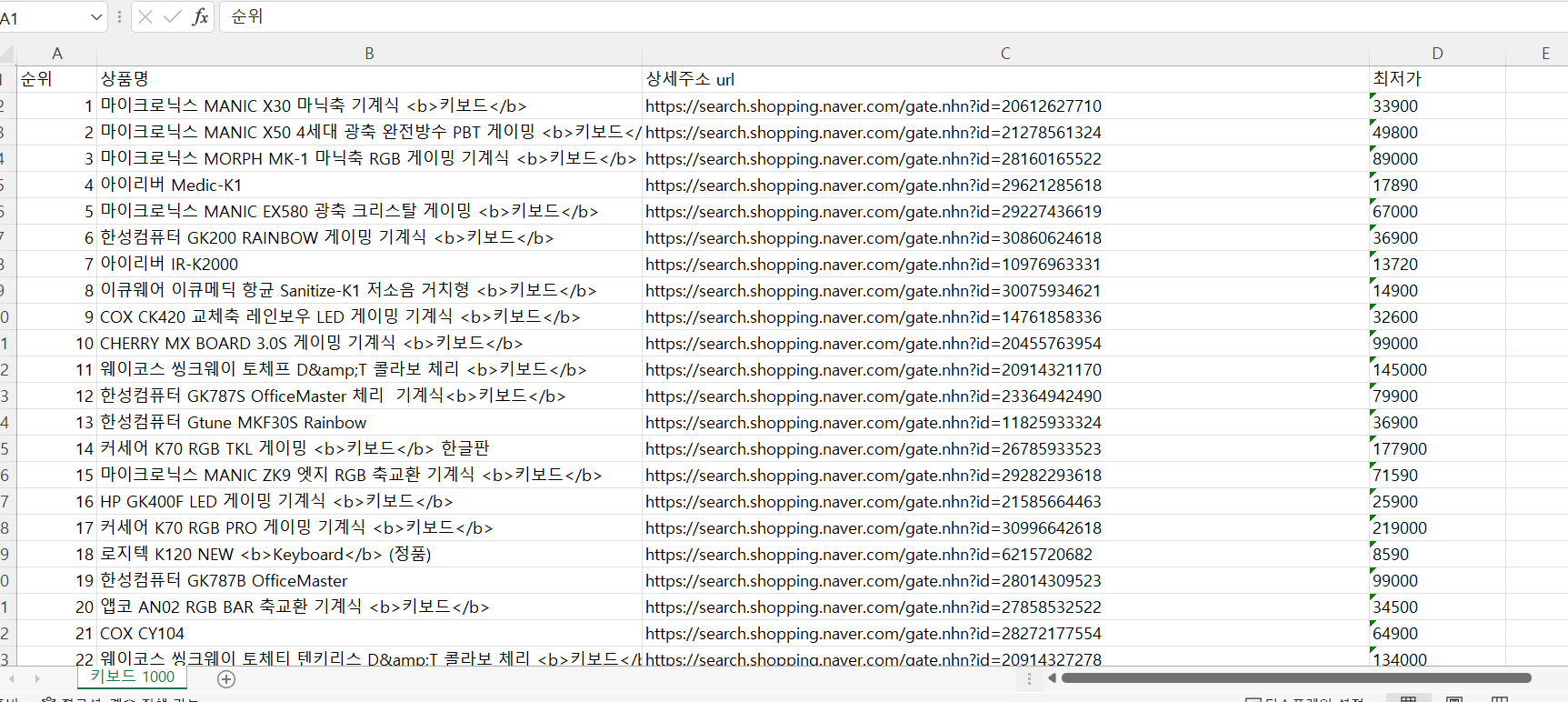Select column A header
Image resolution: width=1568 pixels, height=702 pixels.
tap(56, 54)
